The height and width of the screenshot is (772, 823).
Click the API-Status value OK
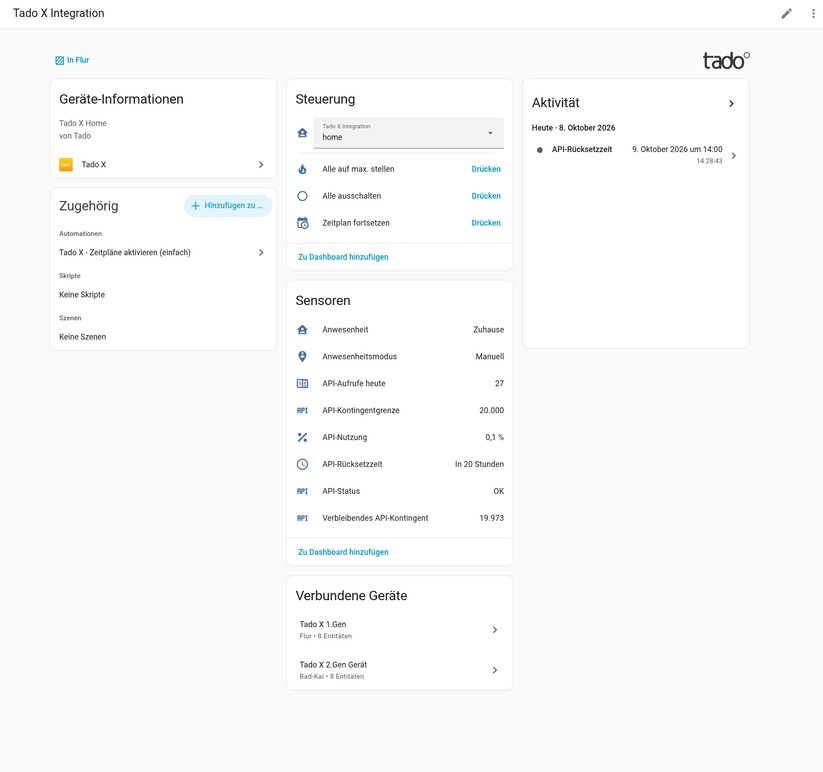[x=499, y=491]
